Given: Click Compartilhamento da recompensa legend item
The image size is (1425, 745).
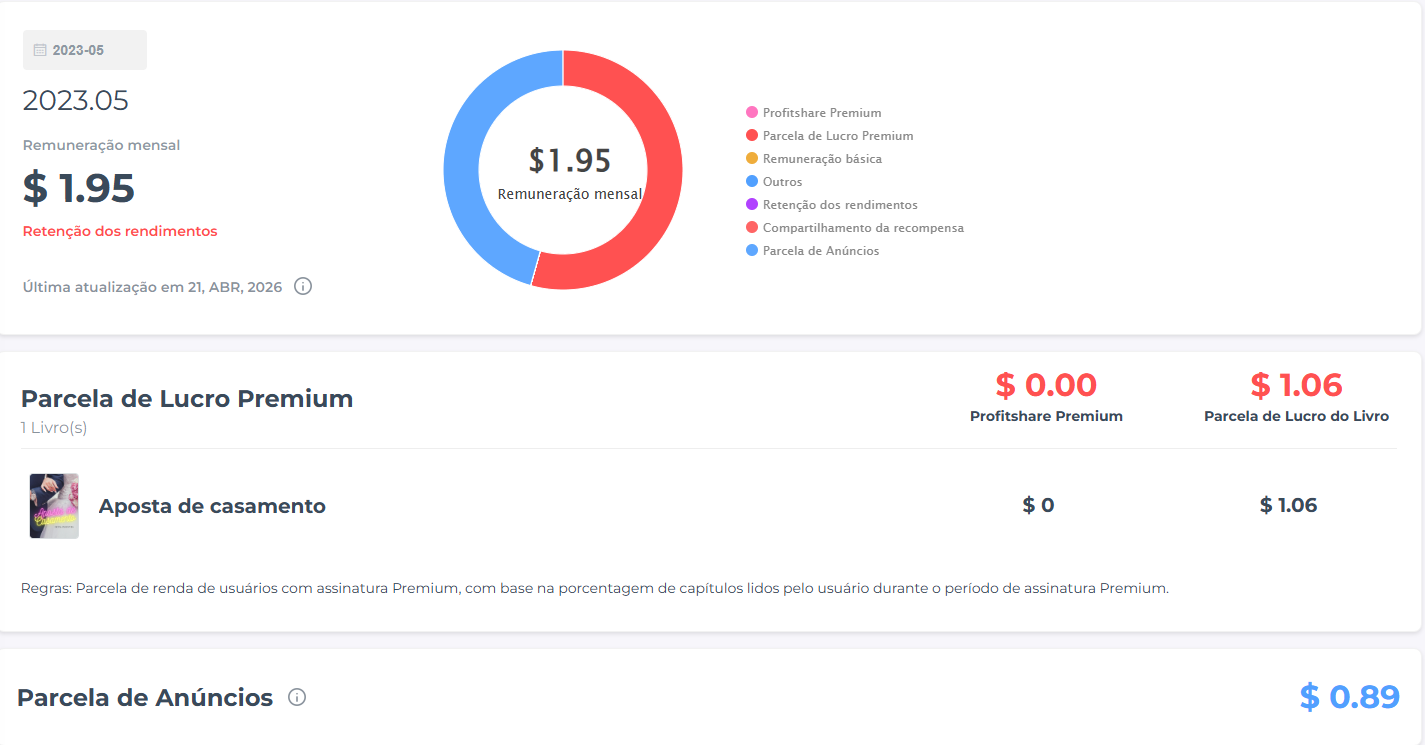Looking at the screenshot, I should click(862, 228).
